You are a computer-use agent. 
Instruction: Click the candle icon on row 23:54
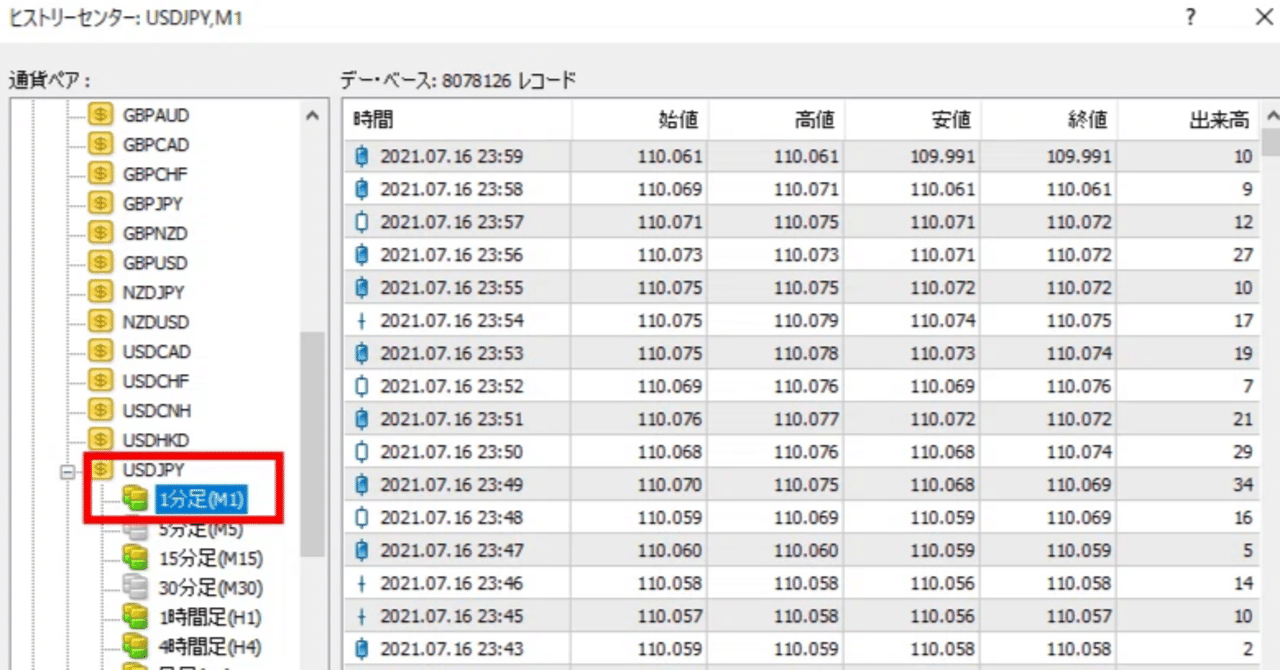pos(362,321)
